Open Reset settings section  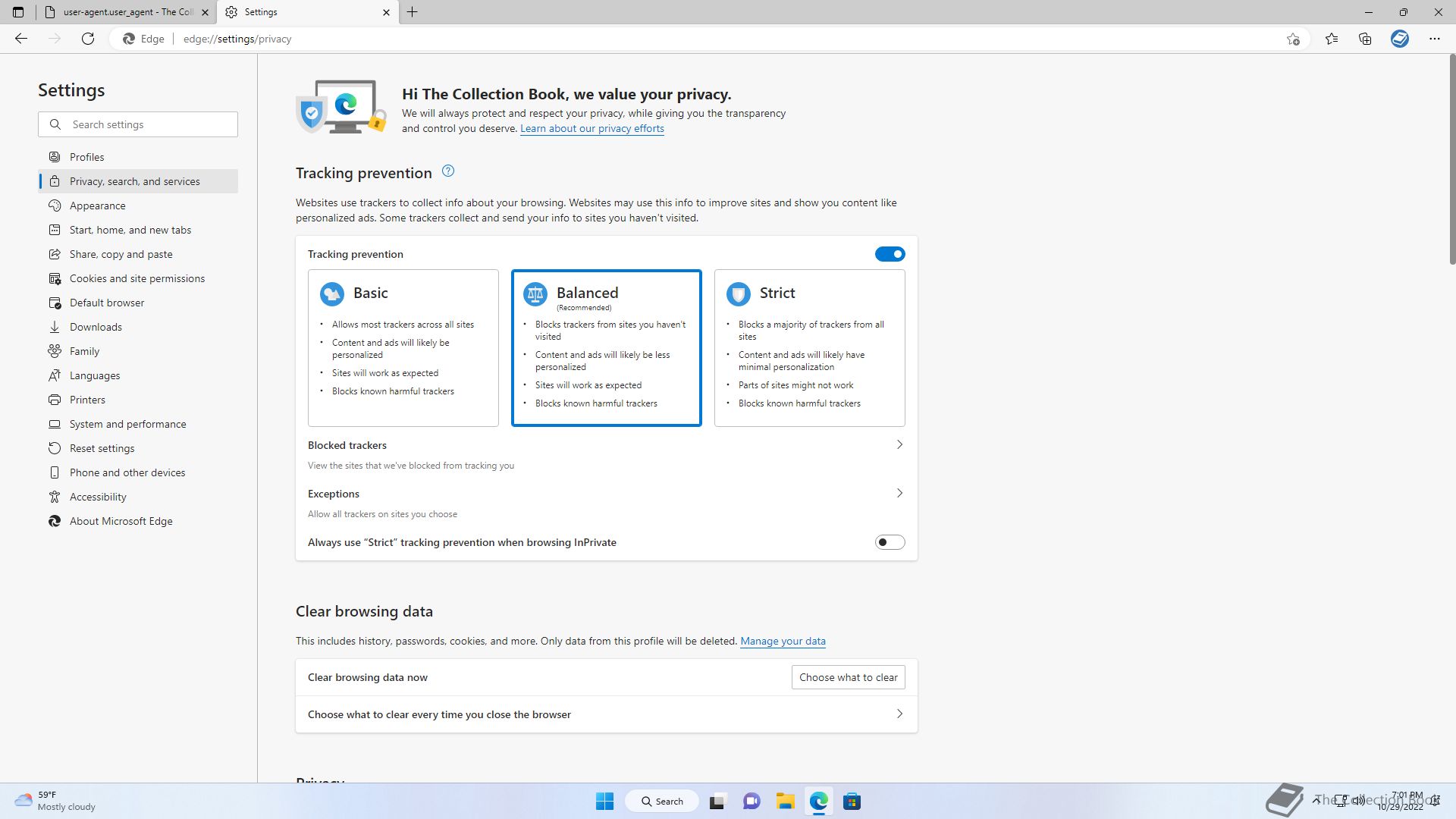pos(138,448)
